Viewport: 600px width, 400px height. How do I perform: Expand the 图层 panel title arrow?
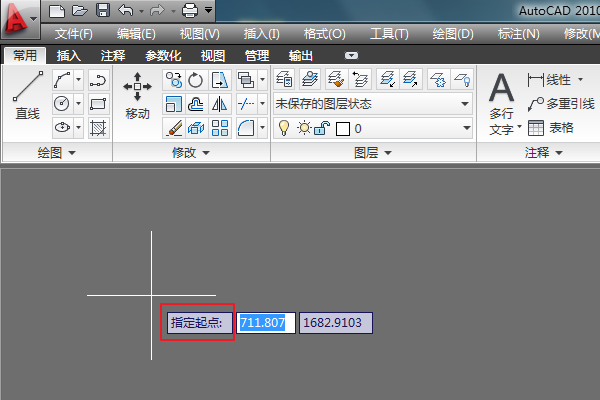tap(388, 153)
